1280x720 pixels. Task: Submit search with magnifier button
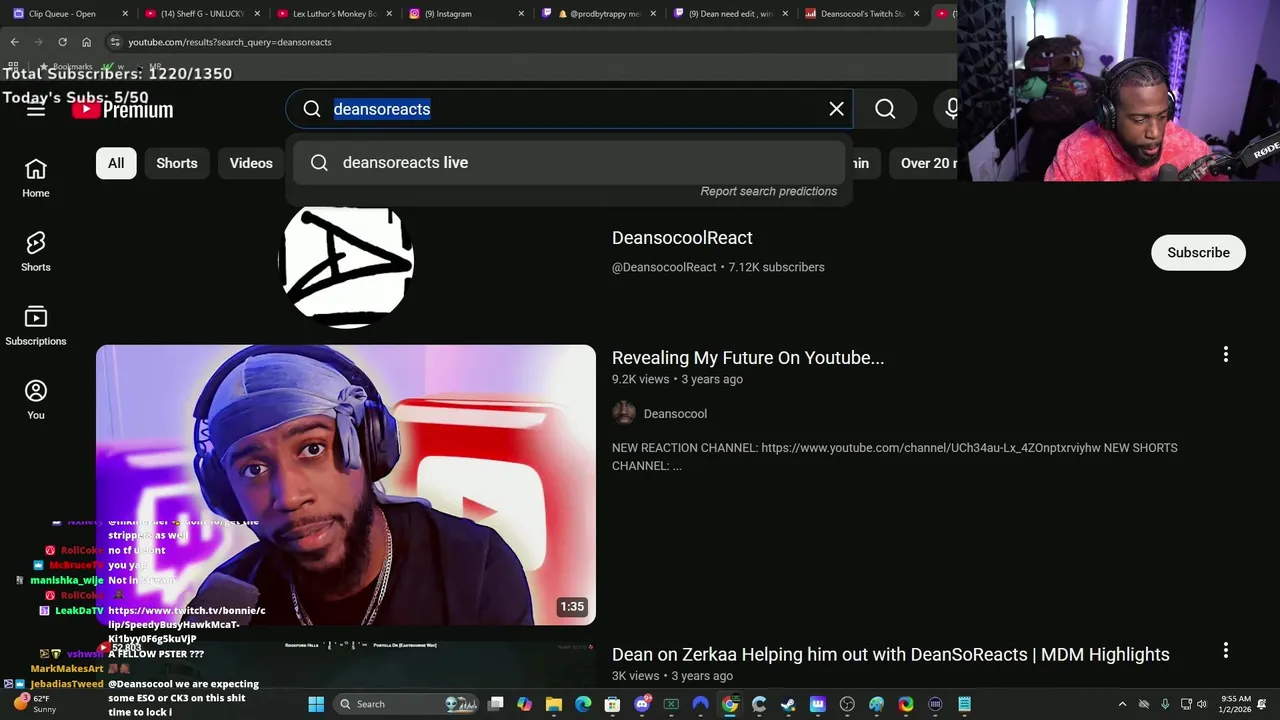pyautogui.click(x=885, y=109)
